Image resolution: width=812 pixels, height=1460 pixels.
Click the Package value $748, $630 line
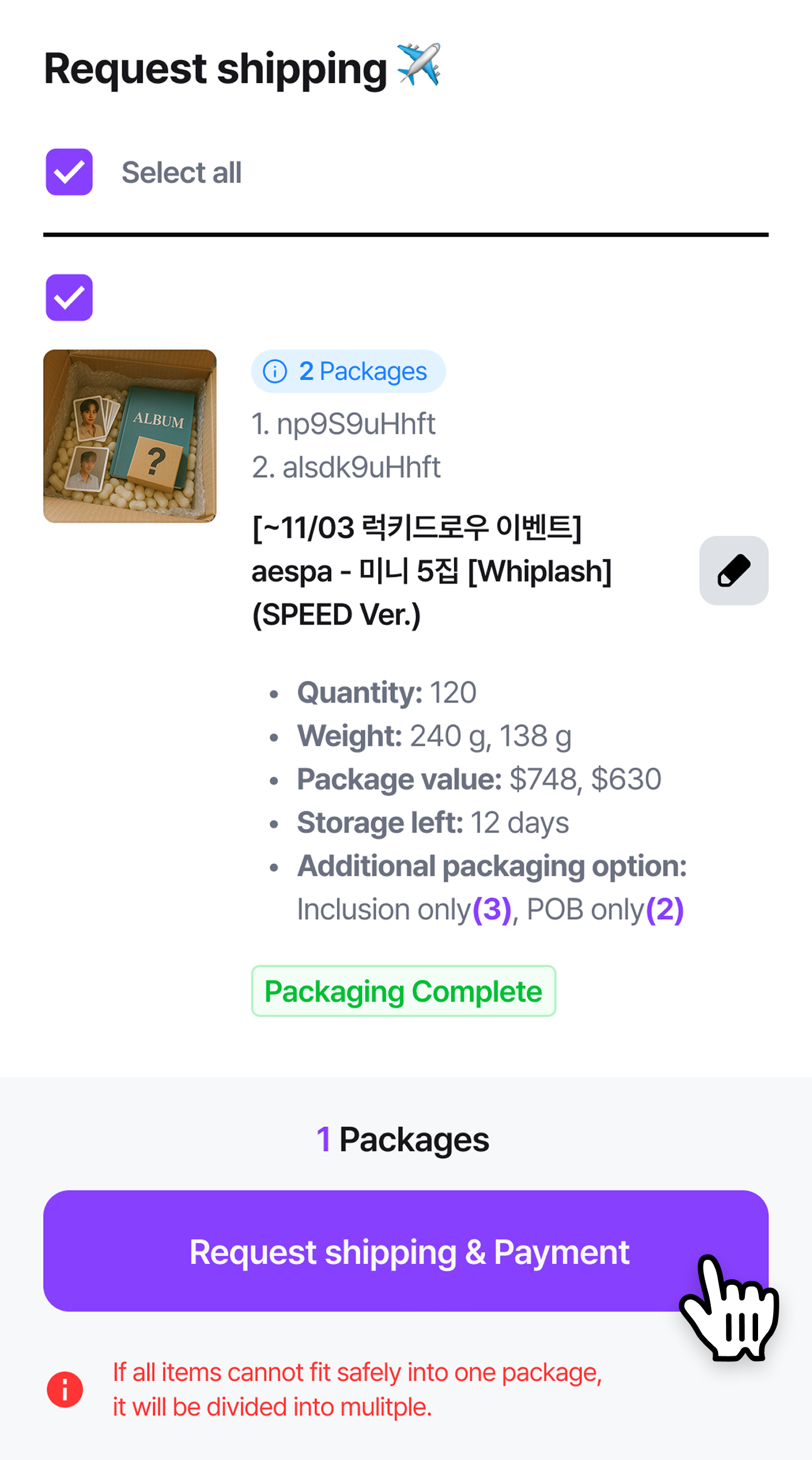click(479, 779)
